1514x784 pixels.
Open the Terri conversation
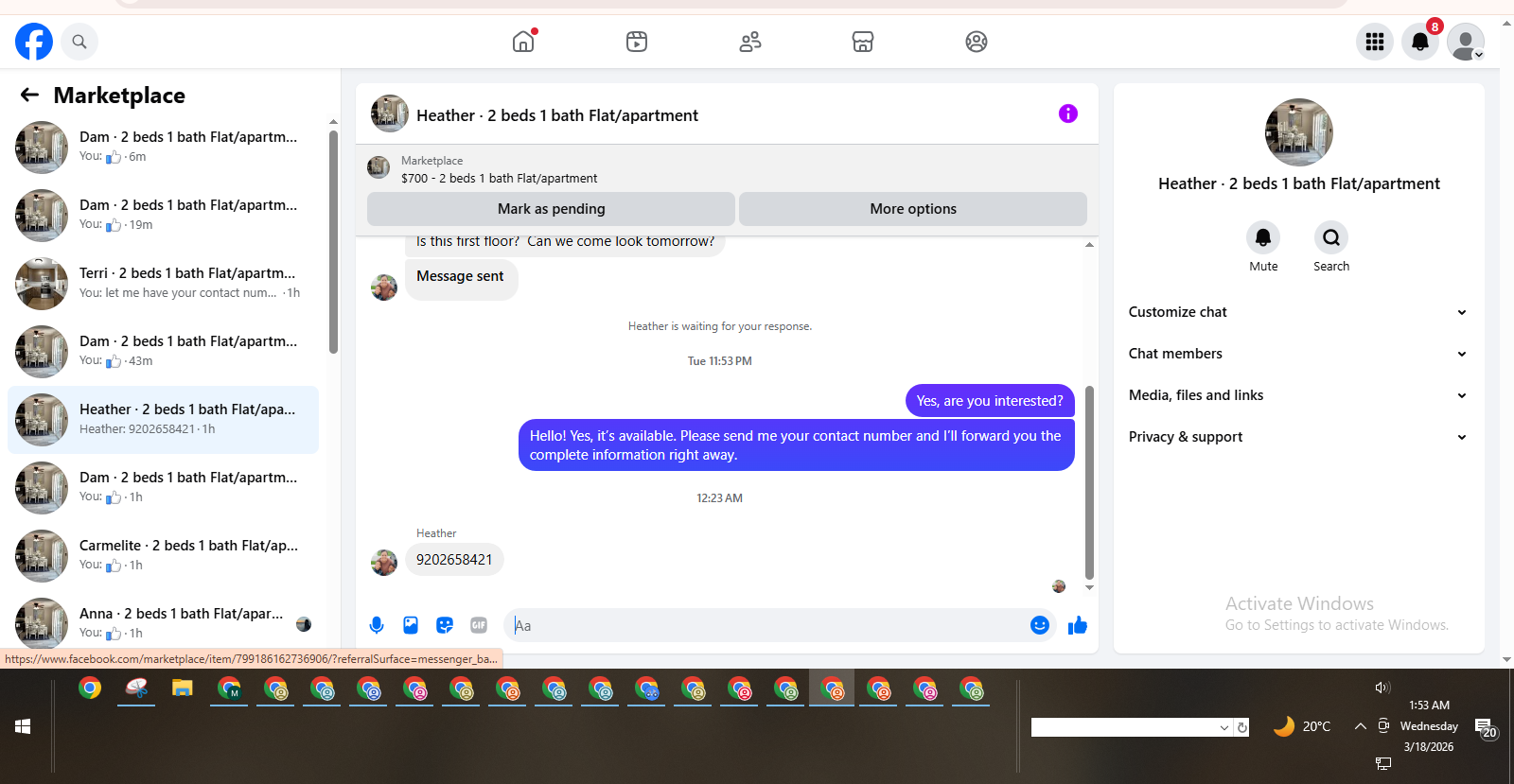coord(163,284)
